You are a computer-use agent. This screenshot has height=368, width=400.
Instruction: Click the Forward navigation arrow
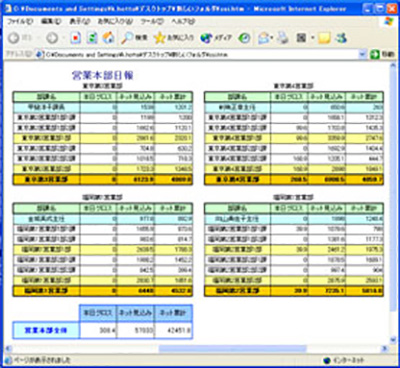pos(52,38)
